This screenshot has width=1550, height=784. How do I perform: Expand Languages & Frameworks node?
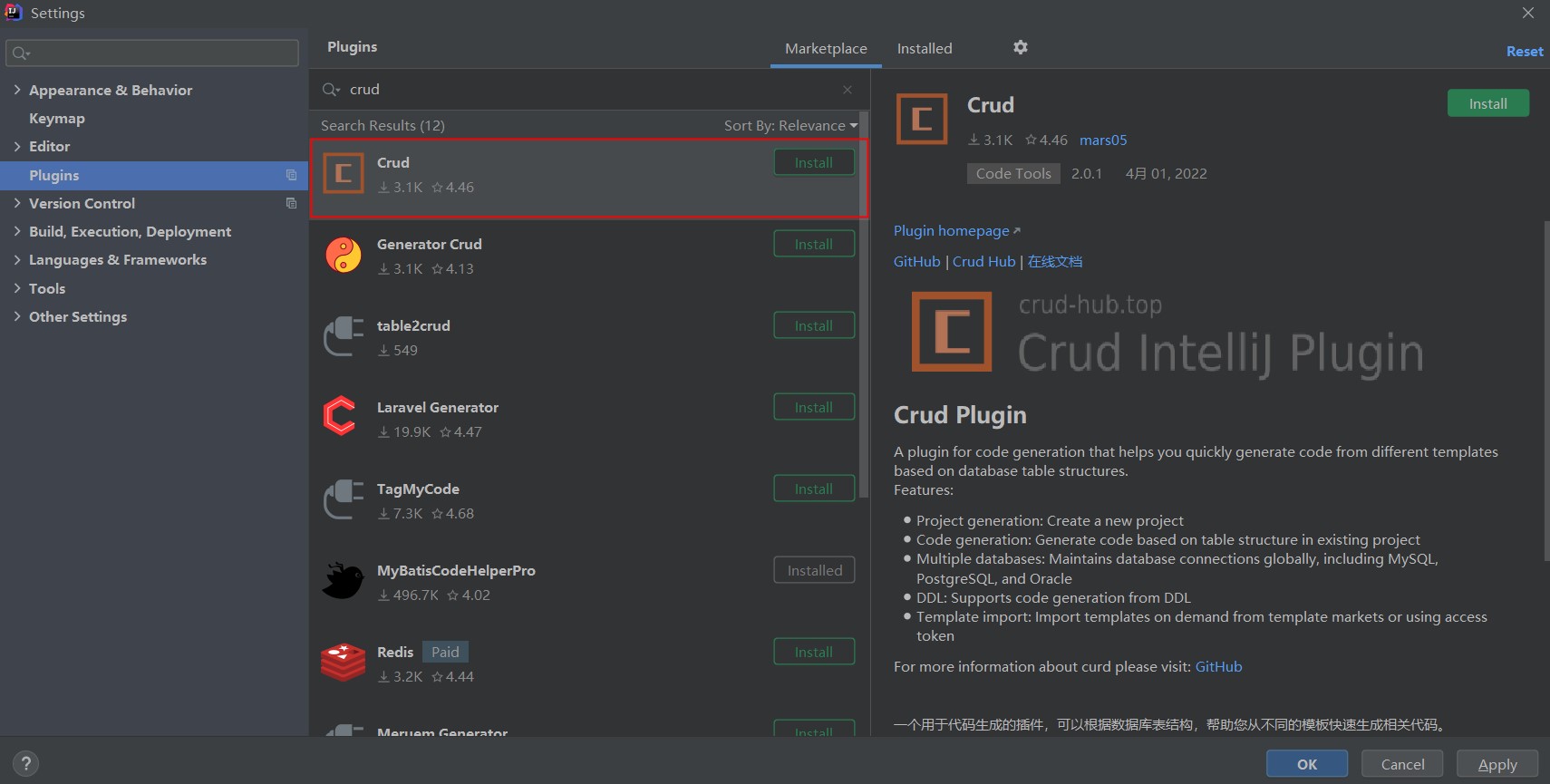17,259
